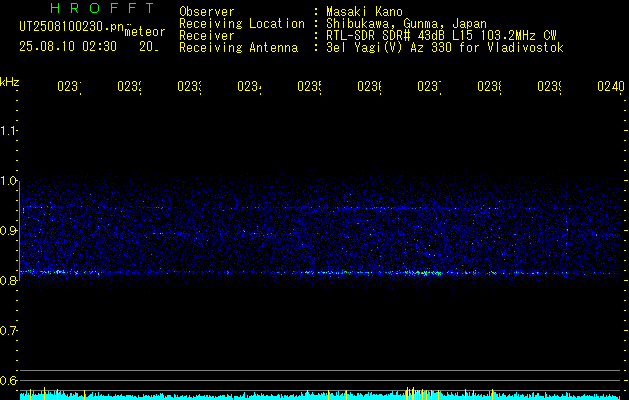
Task: Click the 1.0 kHz frequency label
Action: 8,181
